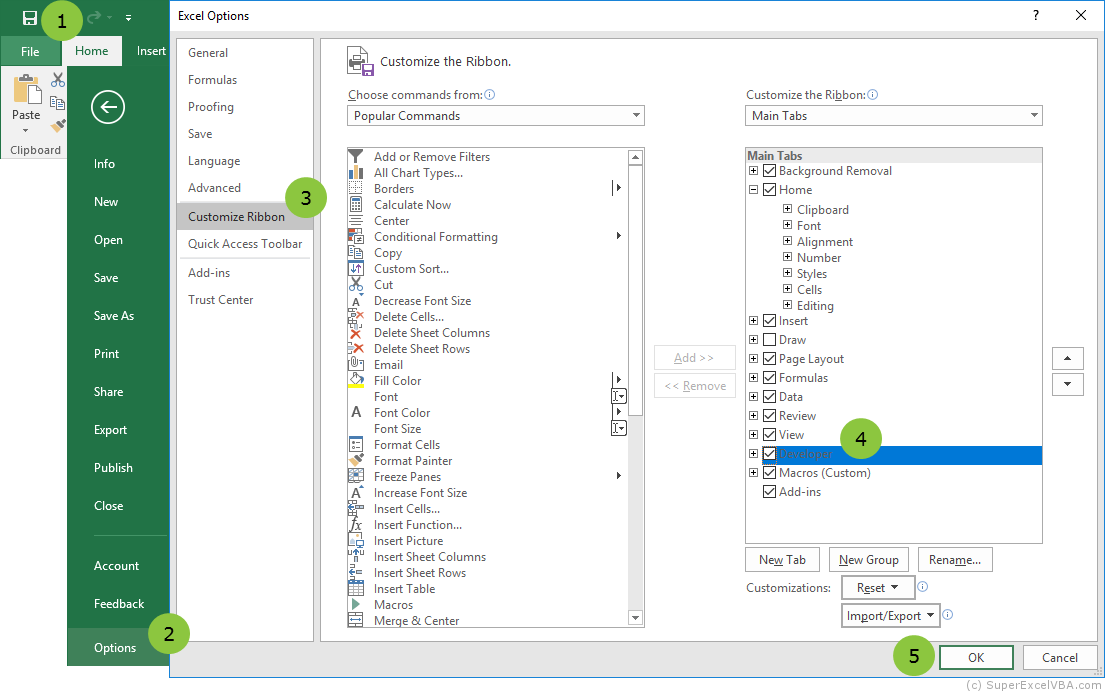Click the move up arrow button
The width and height of the screenshot is (1105, 691).
pyautogui.click(x=1068, y=359)
